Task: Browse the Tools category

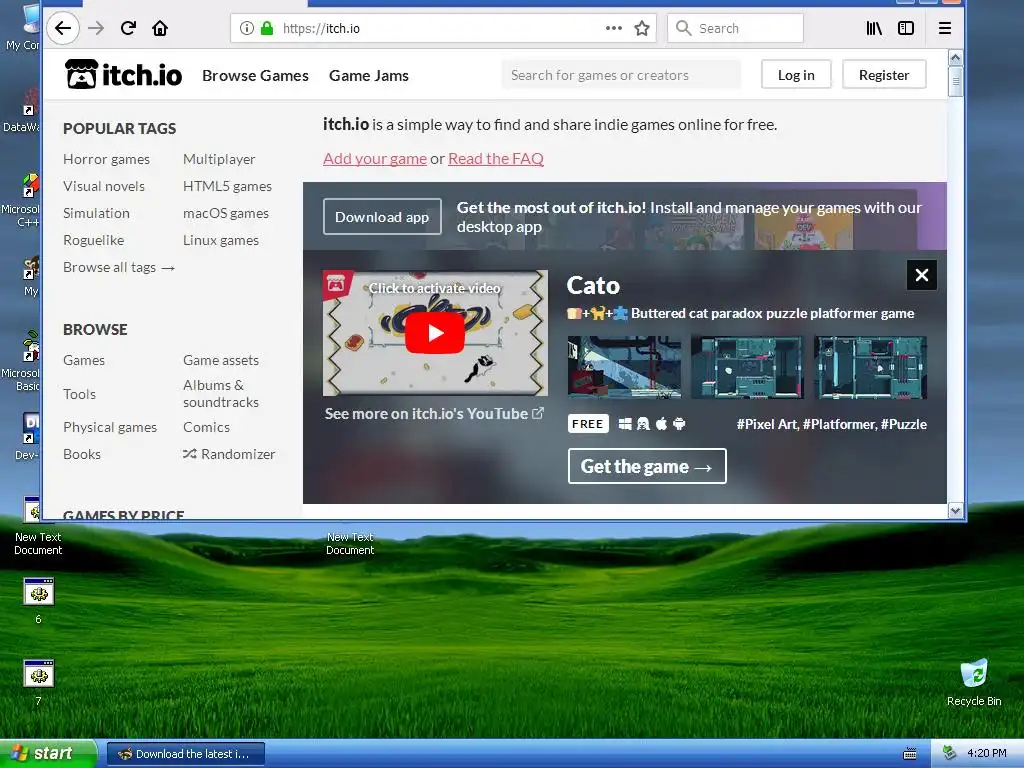Action: point(80,394)
